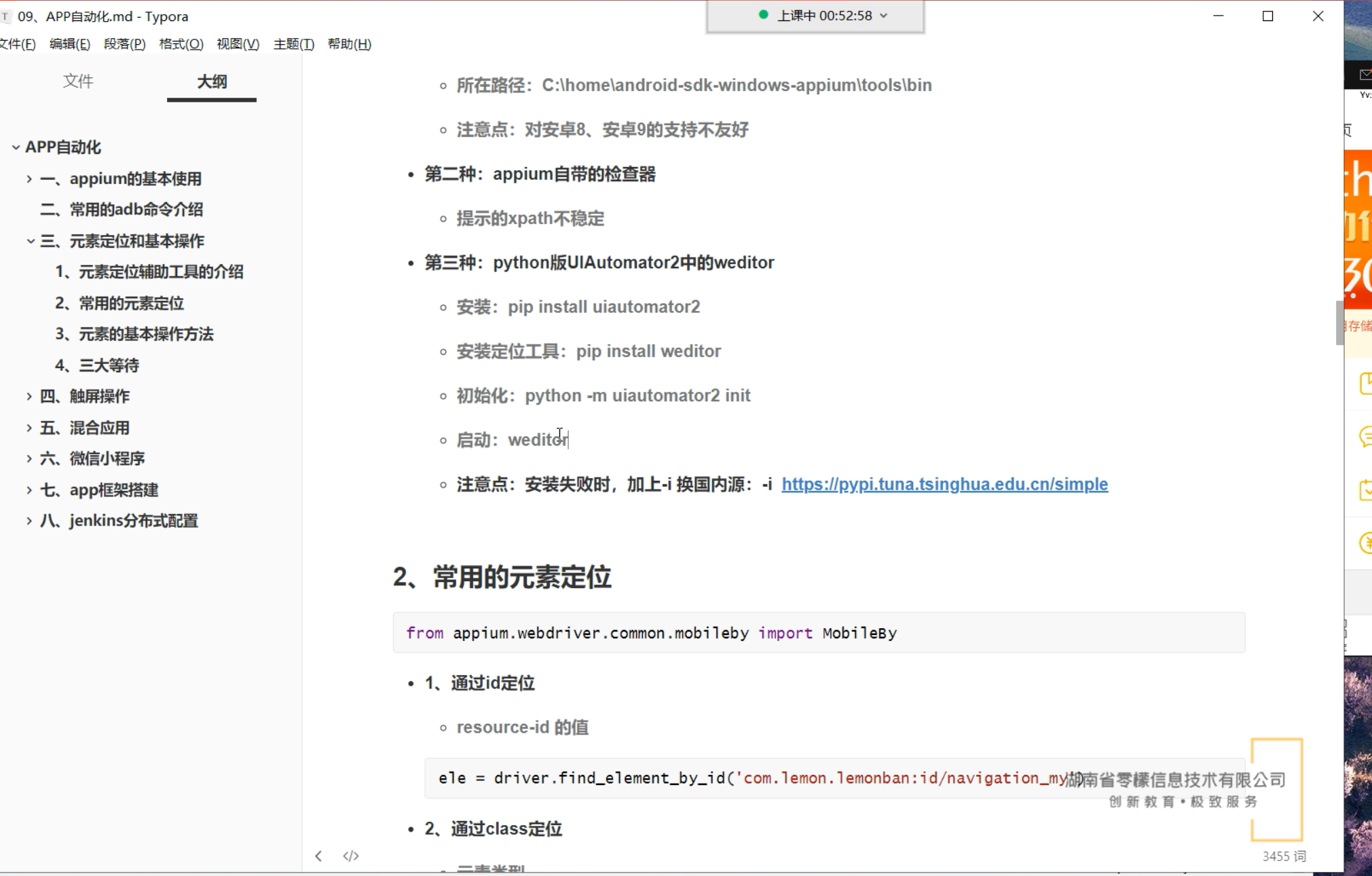
Task: Go to 4、三大等待 outline item
Action: coord(97,365)
